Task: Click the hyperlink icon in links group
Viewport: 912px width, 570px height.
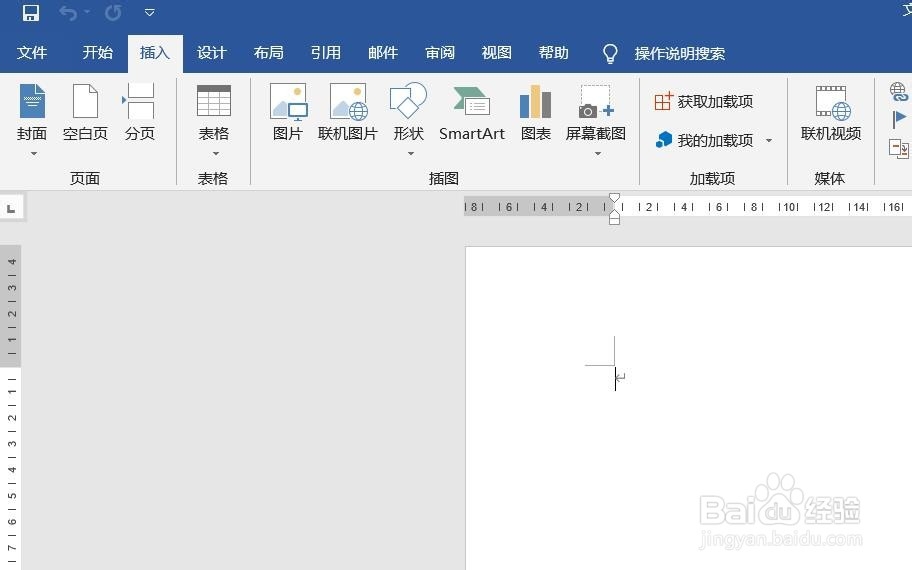Action: pyautogui.click(x=899, y=91)
